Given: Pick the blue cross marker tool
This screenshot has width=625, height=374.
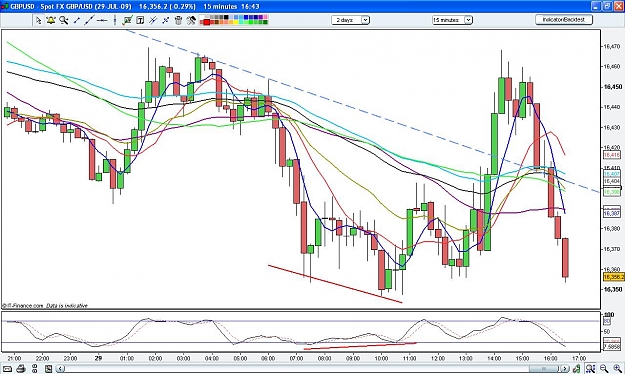Looking at the screenshot, I should (165, 20).
